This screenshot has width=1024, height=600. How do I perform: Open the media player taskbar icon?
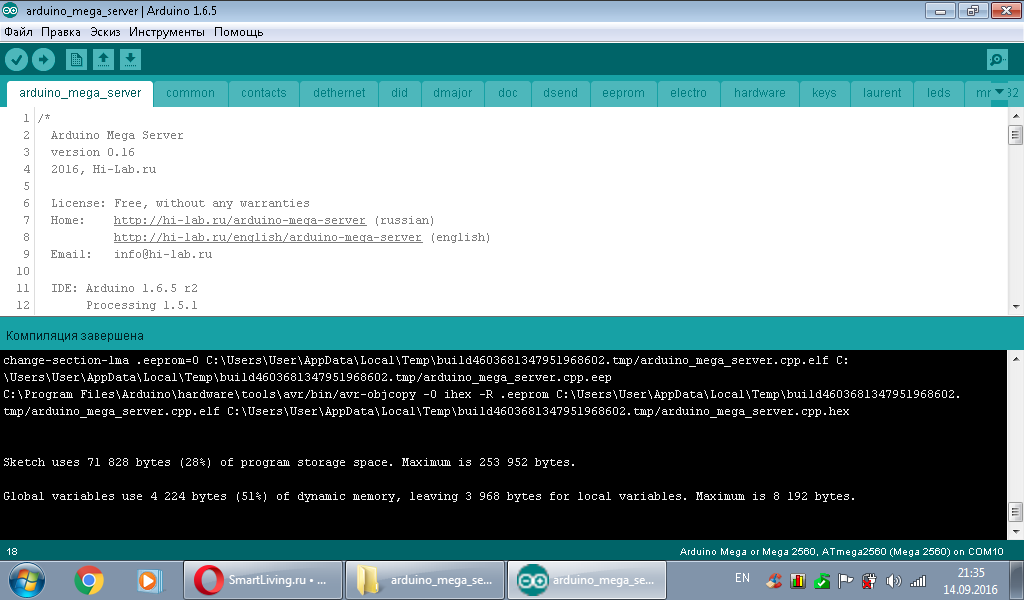(x=149, y=580)
